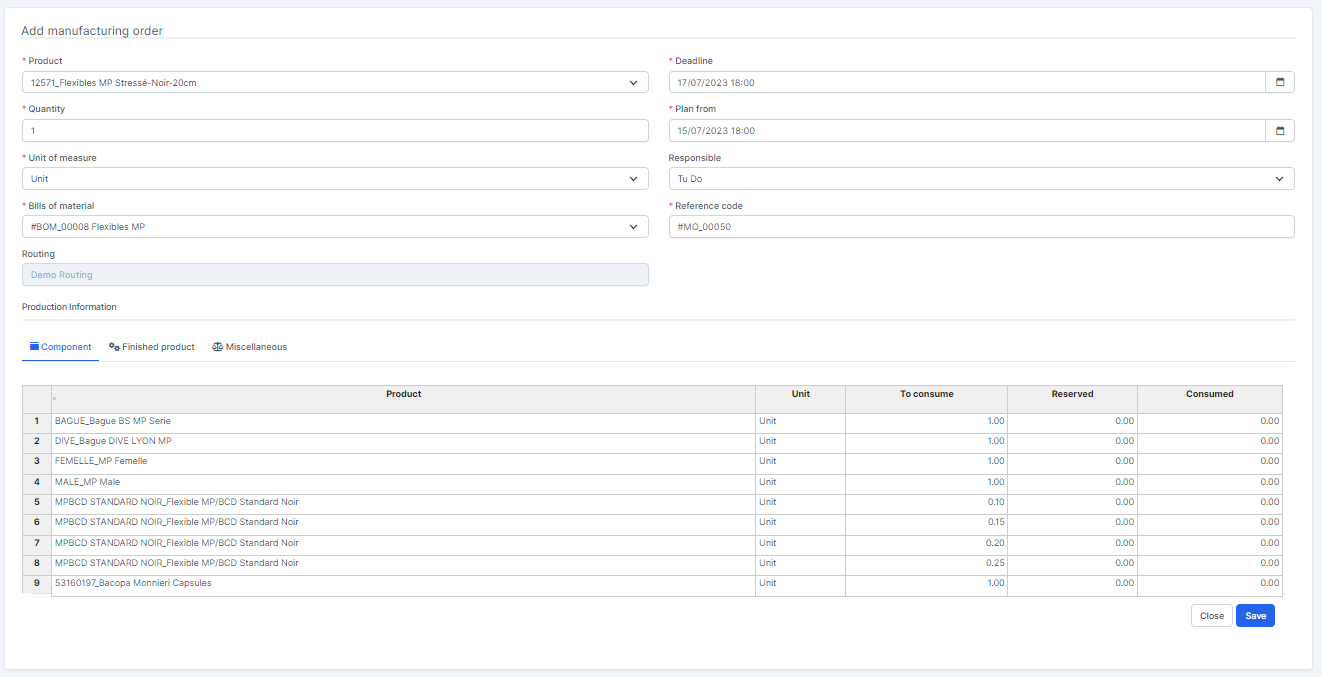Open the Deadline calendar picker icon
Image resolution: width=1322 pixels, height=677 pixels.
1279,83
